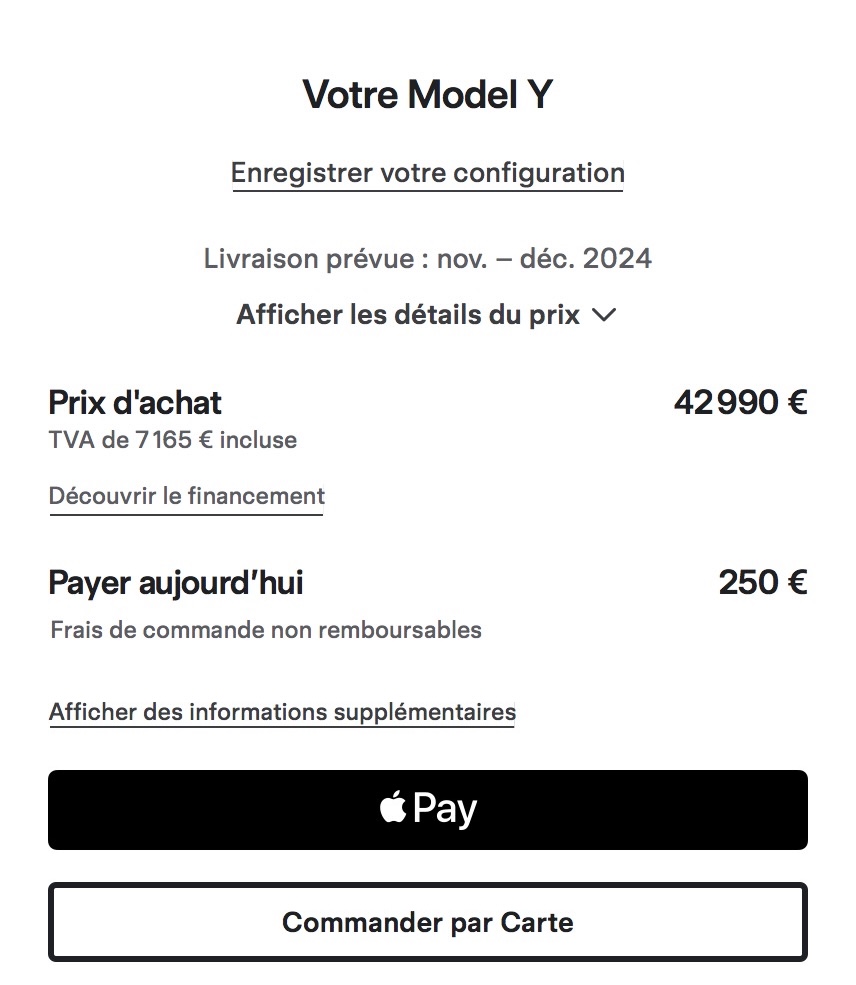Click the word "Carte" in the outlined button
The image size is (856, 985).
coord(537,922)
